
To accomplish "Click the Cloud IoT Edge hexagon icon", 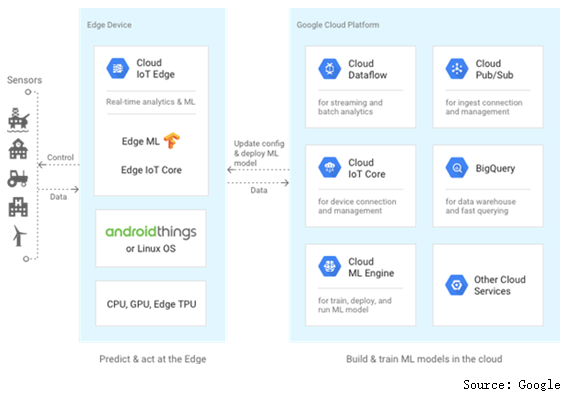I will click(x=117, y=68).
